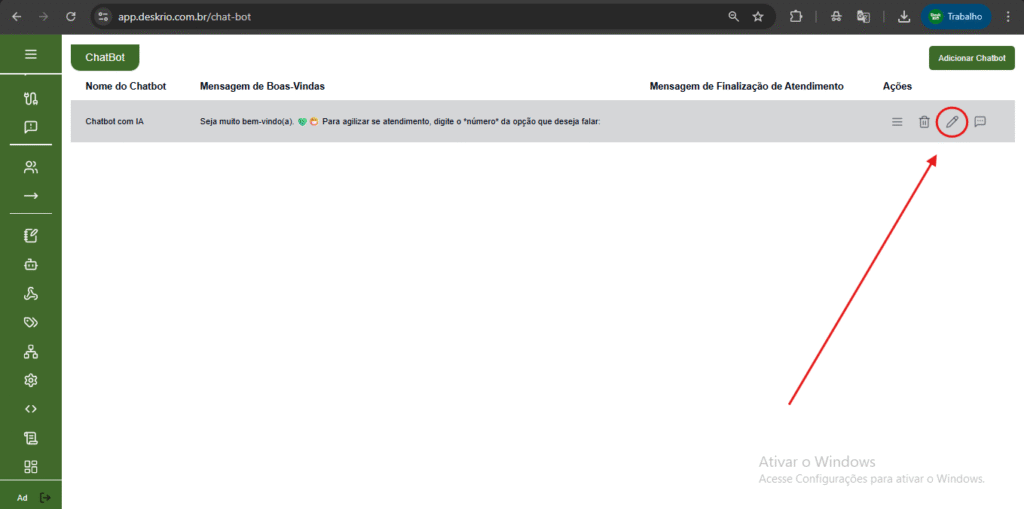The height and width of the screenshot is (509, 1024).
Task: Delete Chatbot com IA using trash icon
Action: [924, 122]
